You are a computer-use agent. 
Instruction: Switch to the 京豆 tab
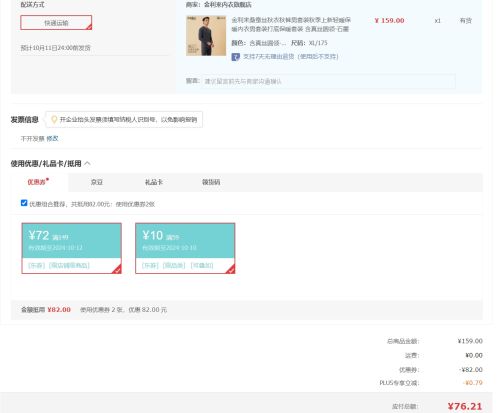(97, 182)
